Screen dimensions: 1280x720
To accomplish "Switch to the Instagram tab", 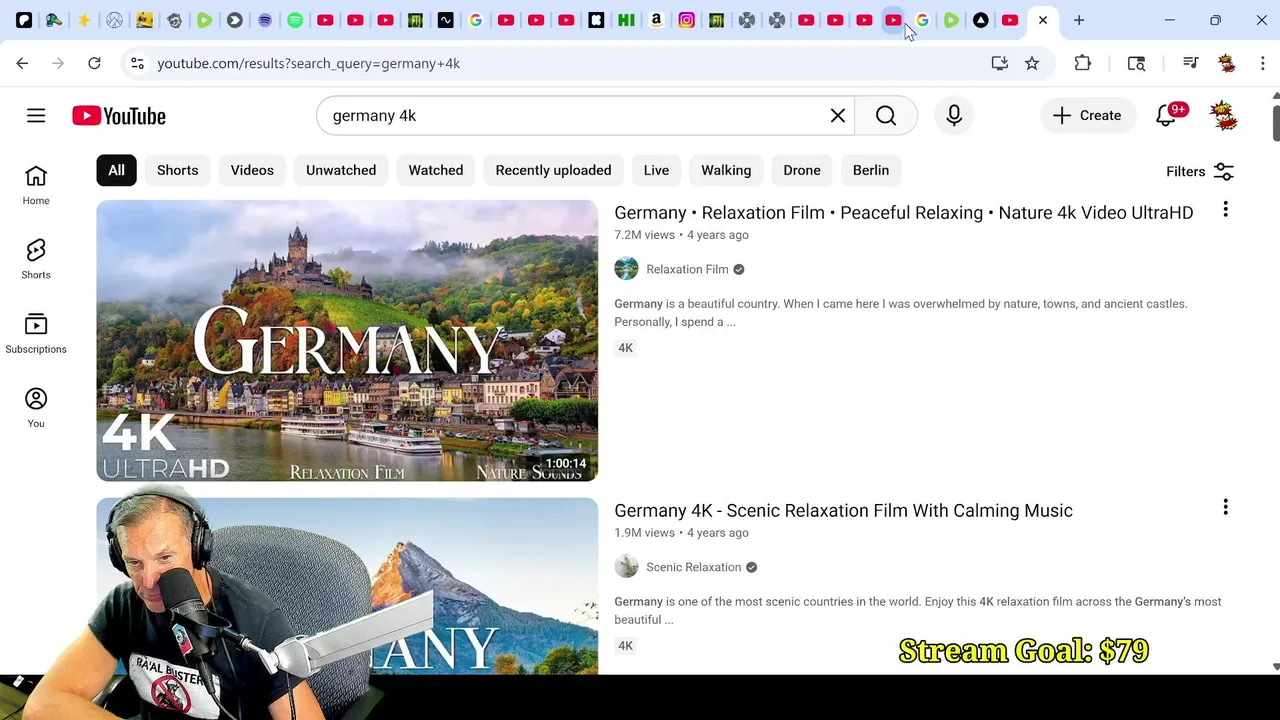I will coord(686,20).
